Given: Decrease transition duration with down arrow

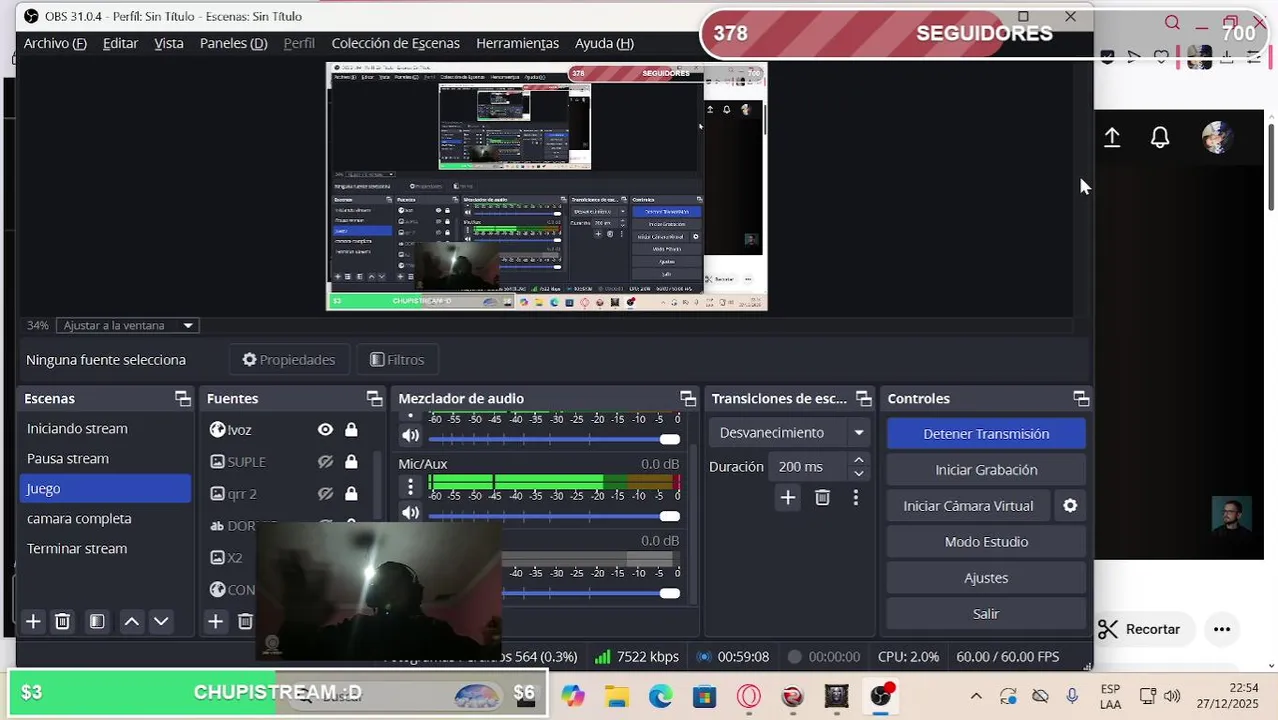Looking at the screenshot, I should point(858,474).
